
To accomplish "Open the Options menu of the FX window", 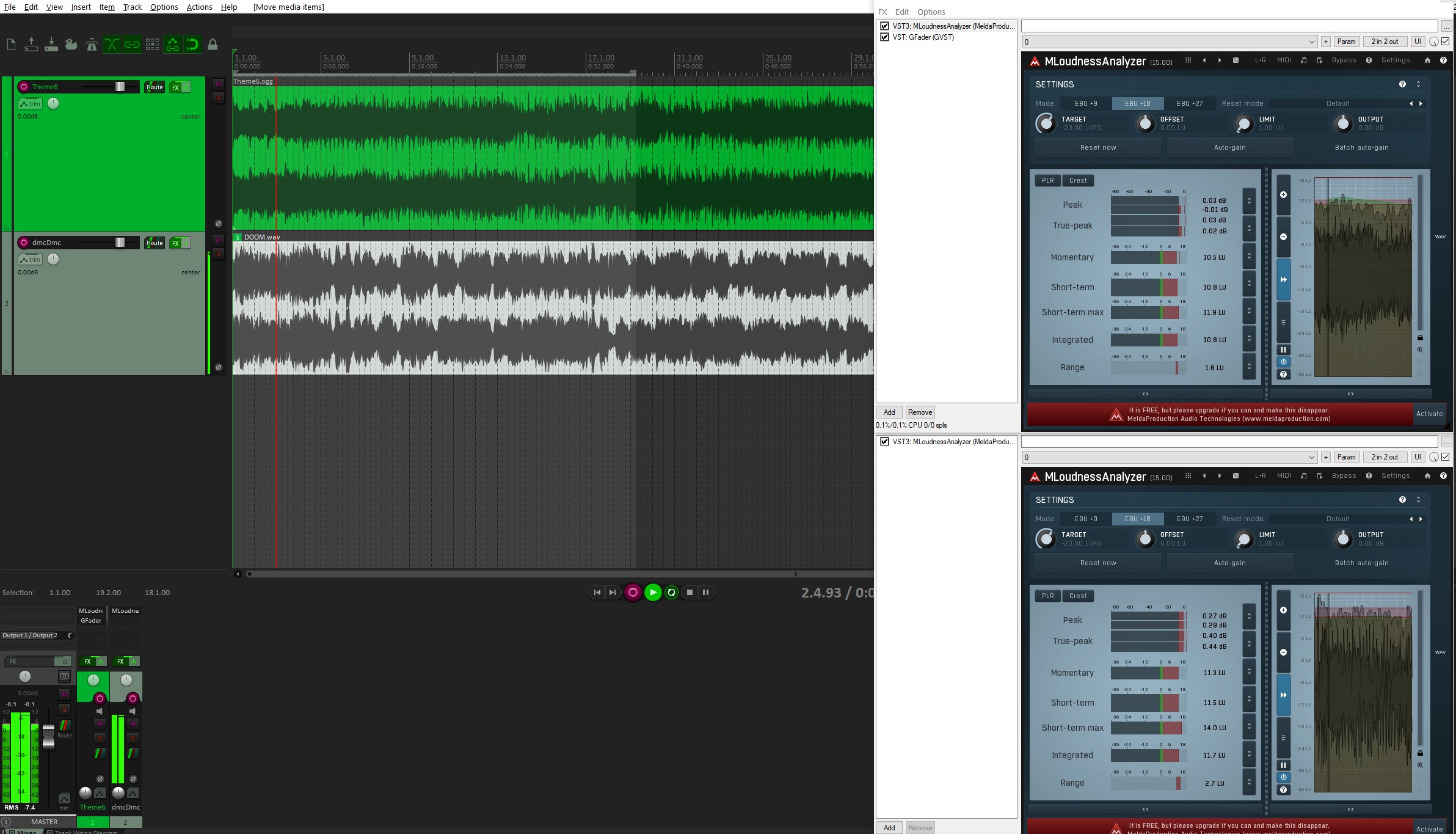I will tap(931, 12).
